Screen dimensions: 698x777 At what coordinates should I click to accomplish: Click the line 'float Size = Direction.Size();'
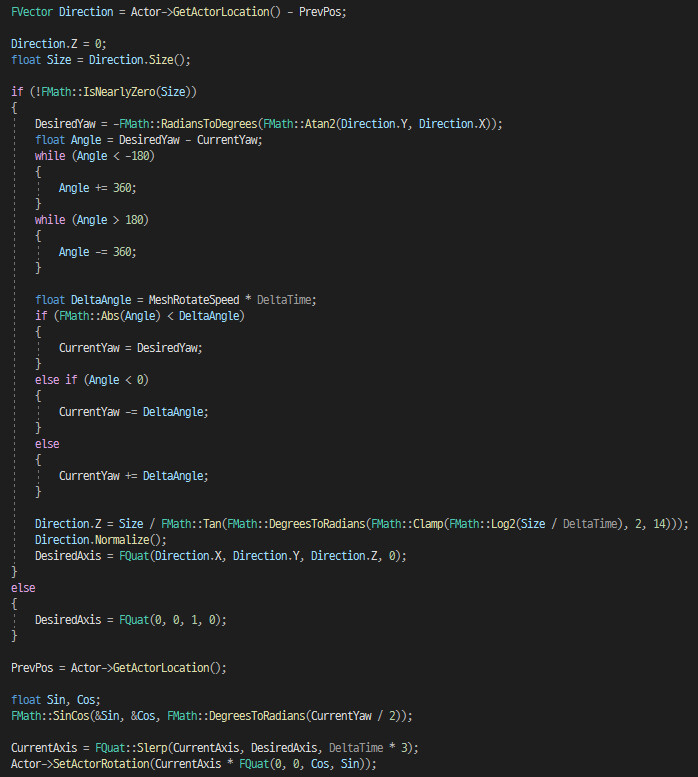101,60
